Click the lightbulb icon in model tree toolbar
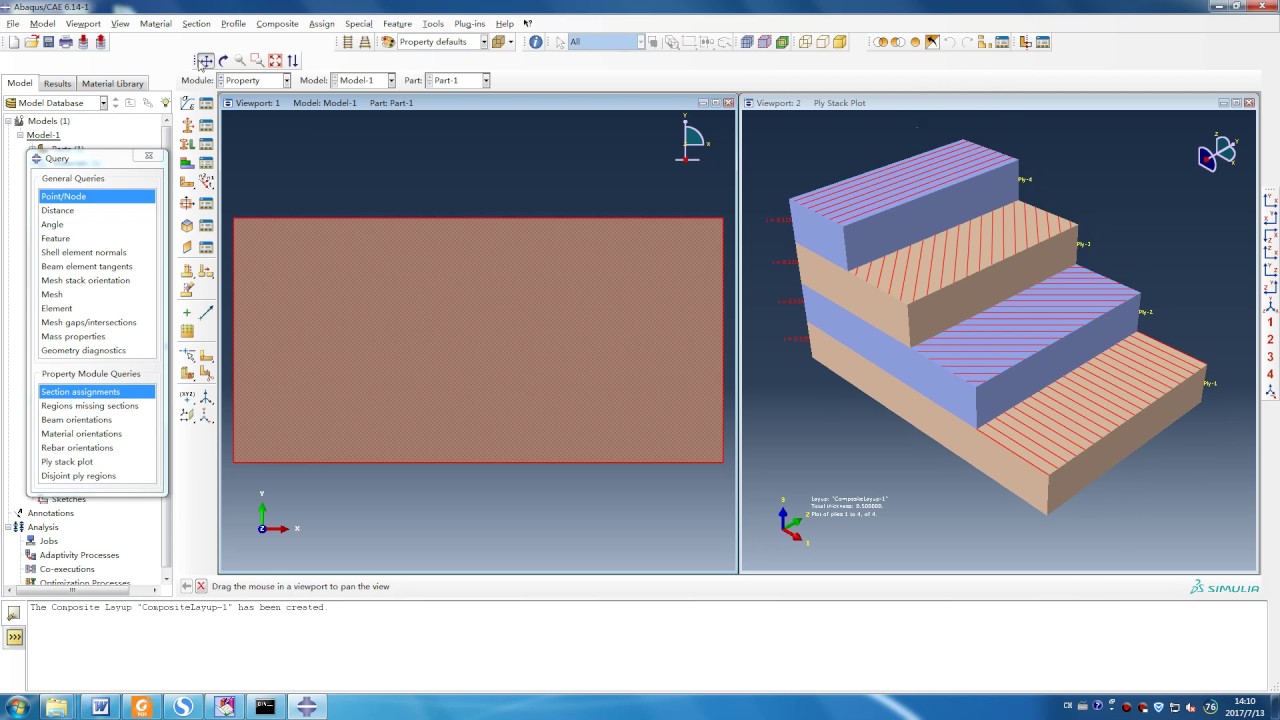 tap(166, 103)
